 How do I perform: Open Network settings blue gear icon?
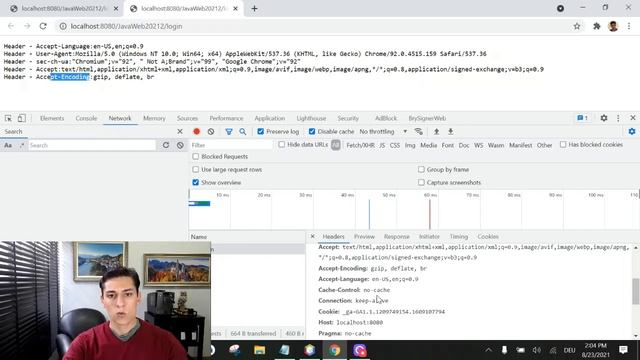[632, 131]
